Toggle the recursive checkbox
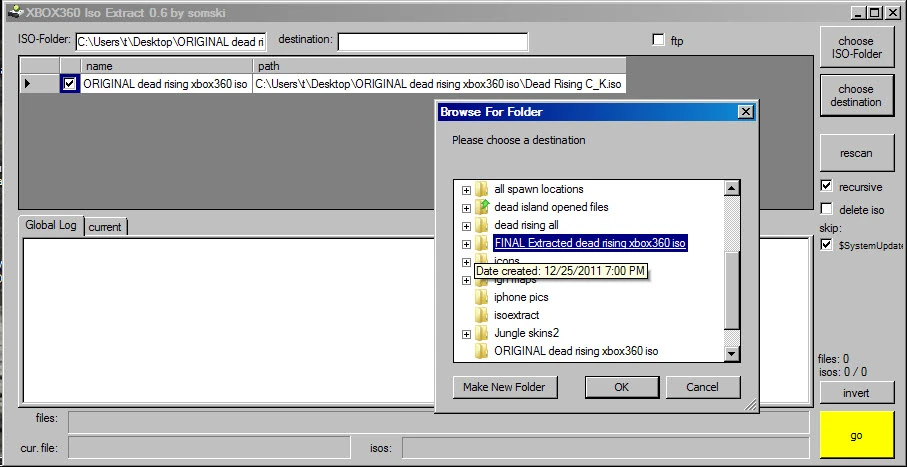Viewport: 907px width, 467px height. point(827,186)
